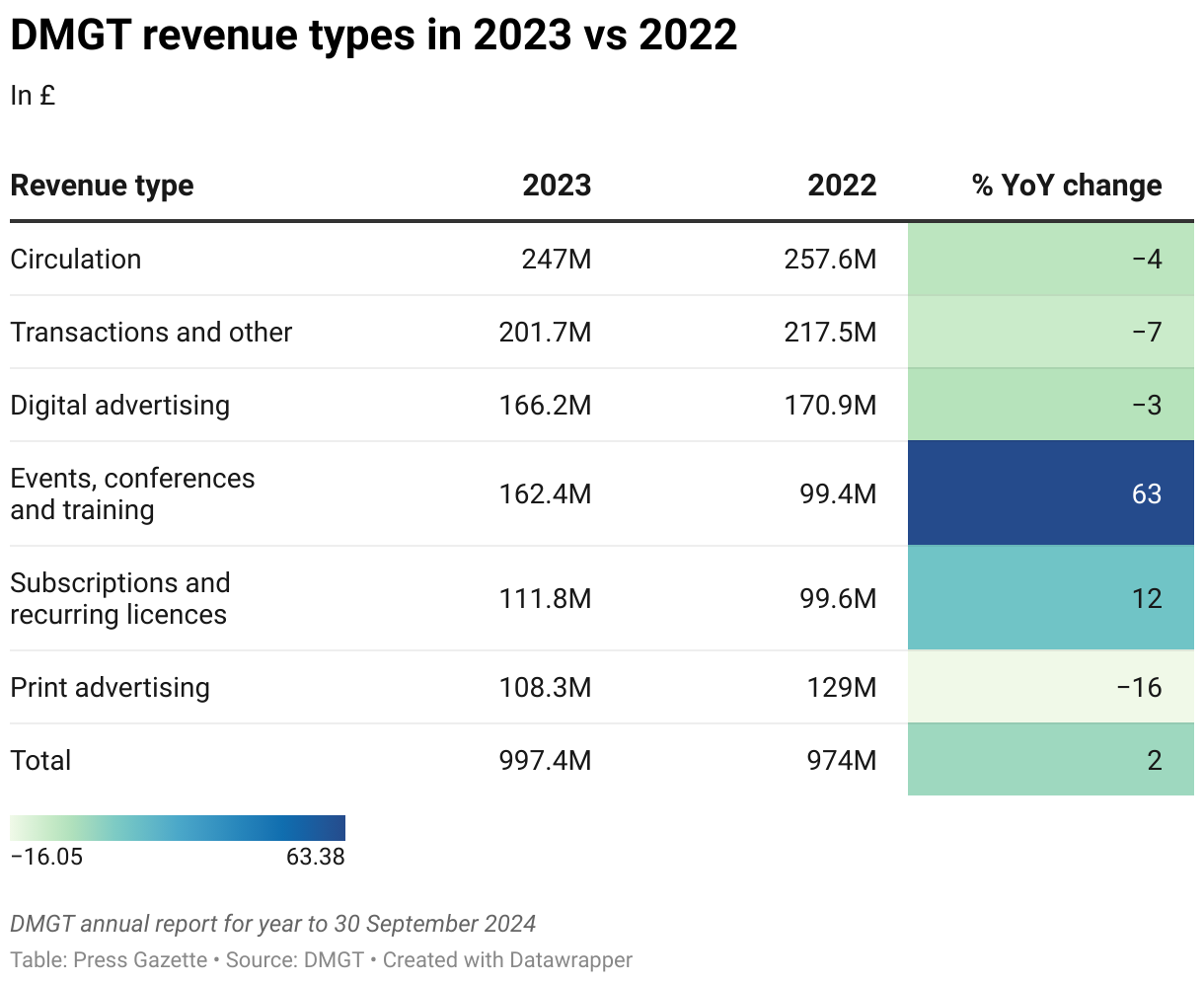
Task: Select 'Subscriptions and recurring licences' label
Action: pos(119,598)
